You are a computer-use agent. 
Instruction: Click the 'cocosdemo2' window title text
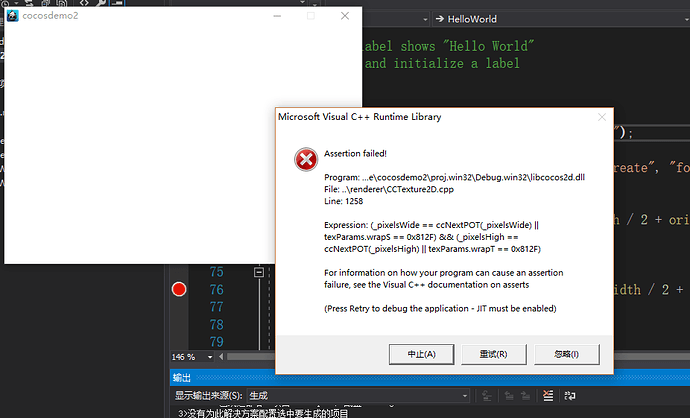tap(50, 16)
